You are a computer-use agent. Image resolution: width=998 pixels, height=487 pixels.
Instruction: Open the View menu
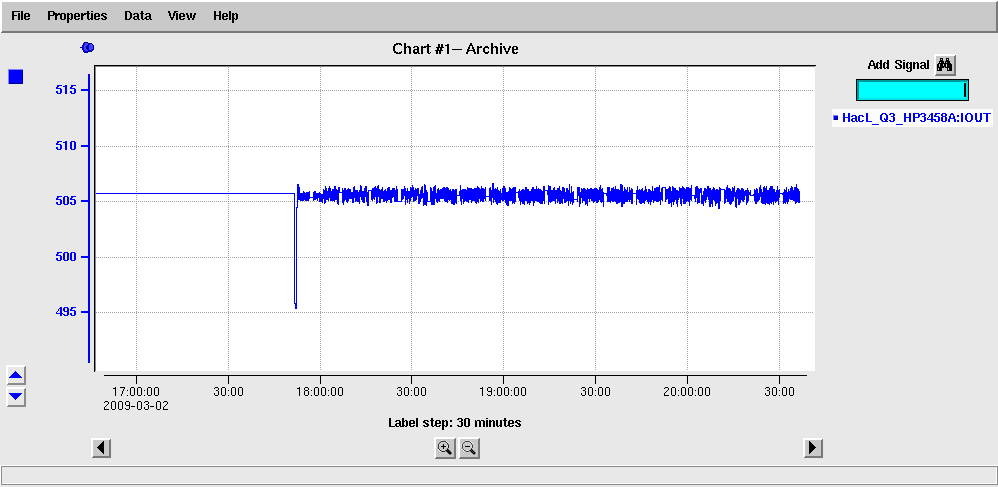coord(181,16)
